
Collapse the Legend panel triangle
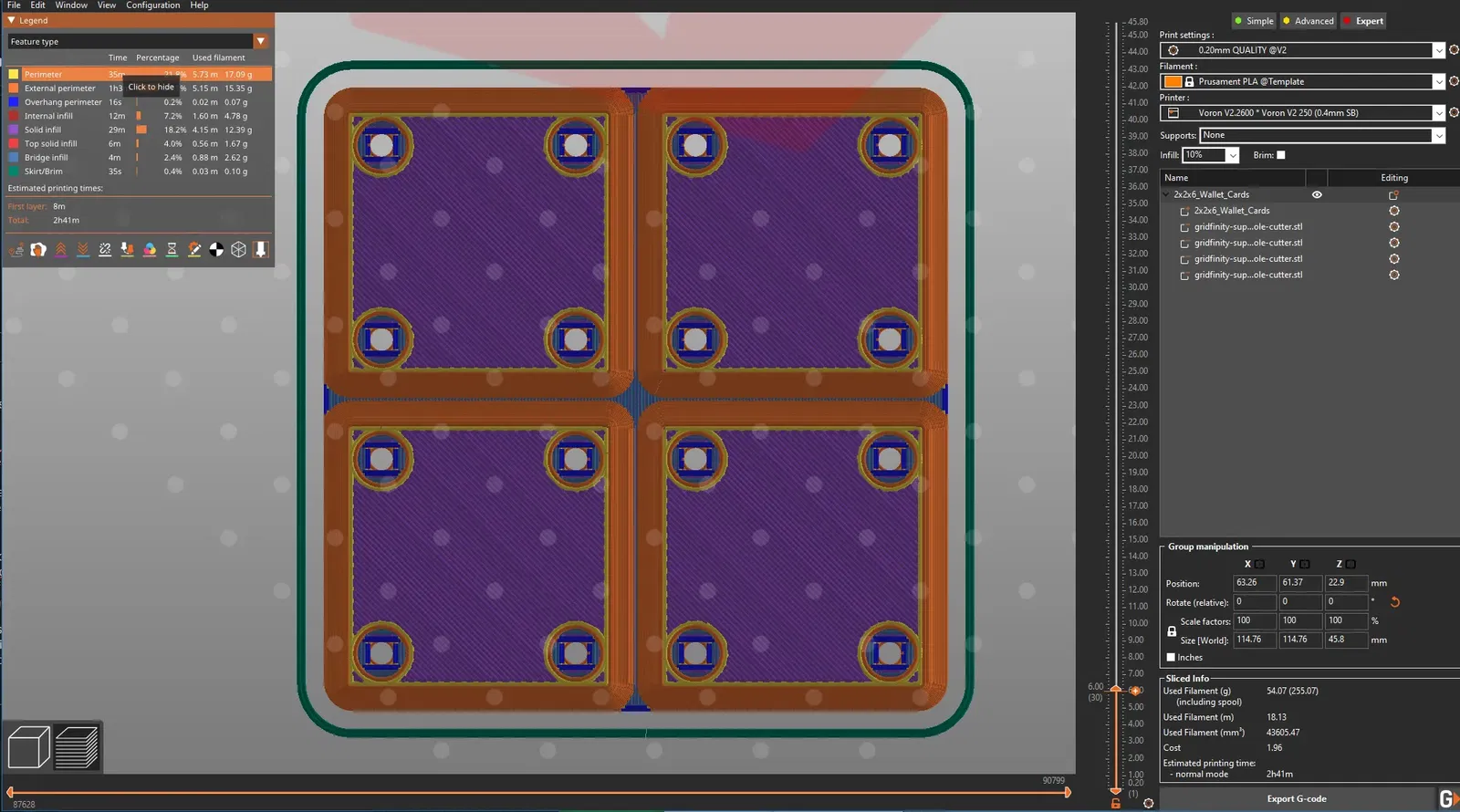pyautogui.click(x=11, y=20)
